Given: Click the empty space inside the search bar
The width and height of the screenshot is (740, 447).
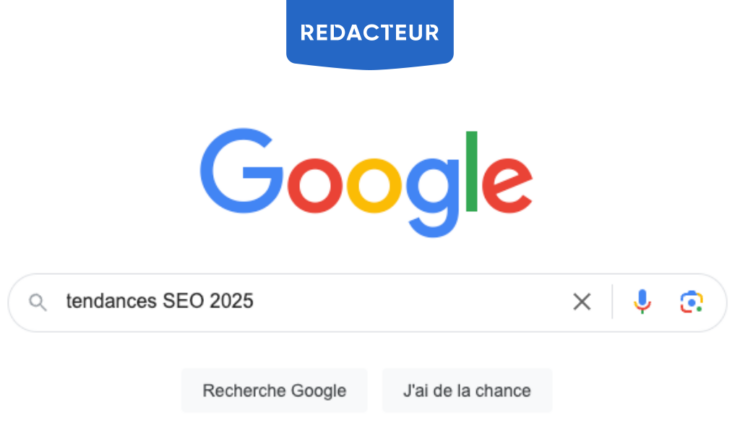Looking at the screenshot, I should point(411,302).
